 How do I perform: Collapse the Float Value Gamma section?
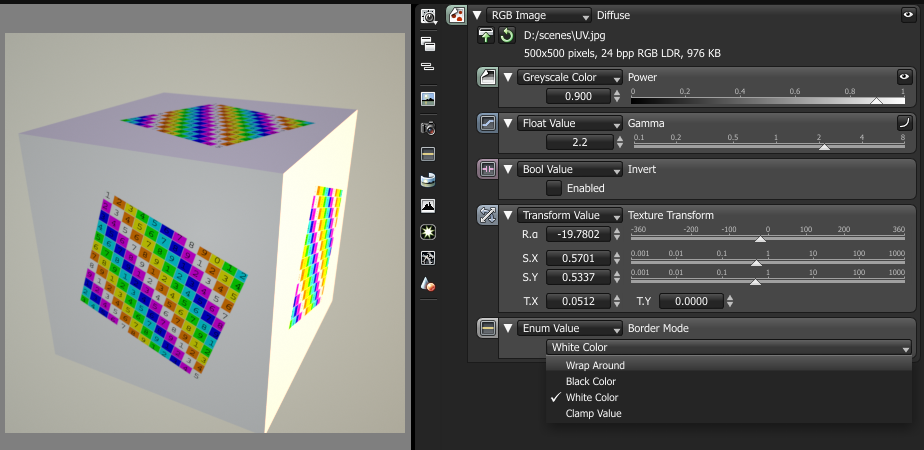pos(508,123)
